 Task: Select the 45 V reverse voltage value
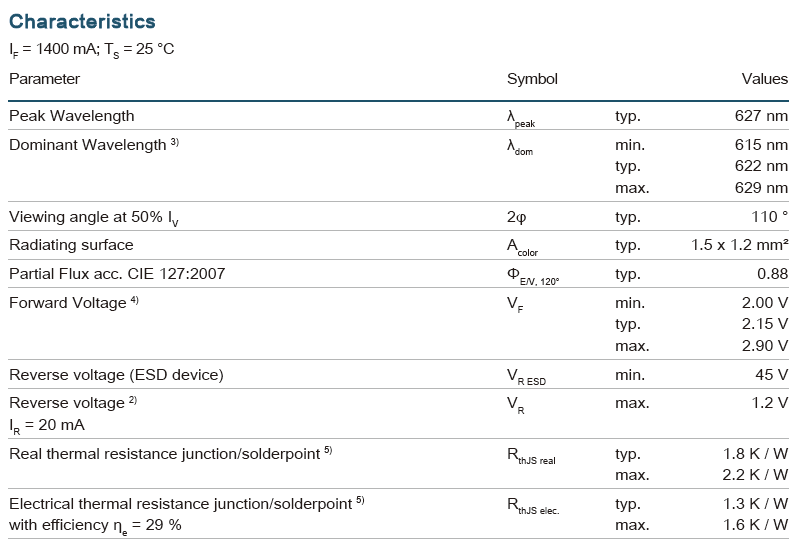point(771,375)
